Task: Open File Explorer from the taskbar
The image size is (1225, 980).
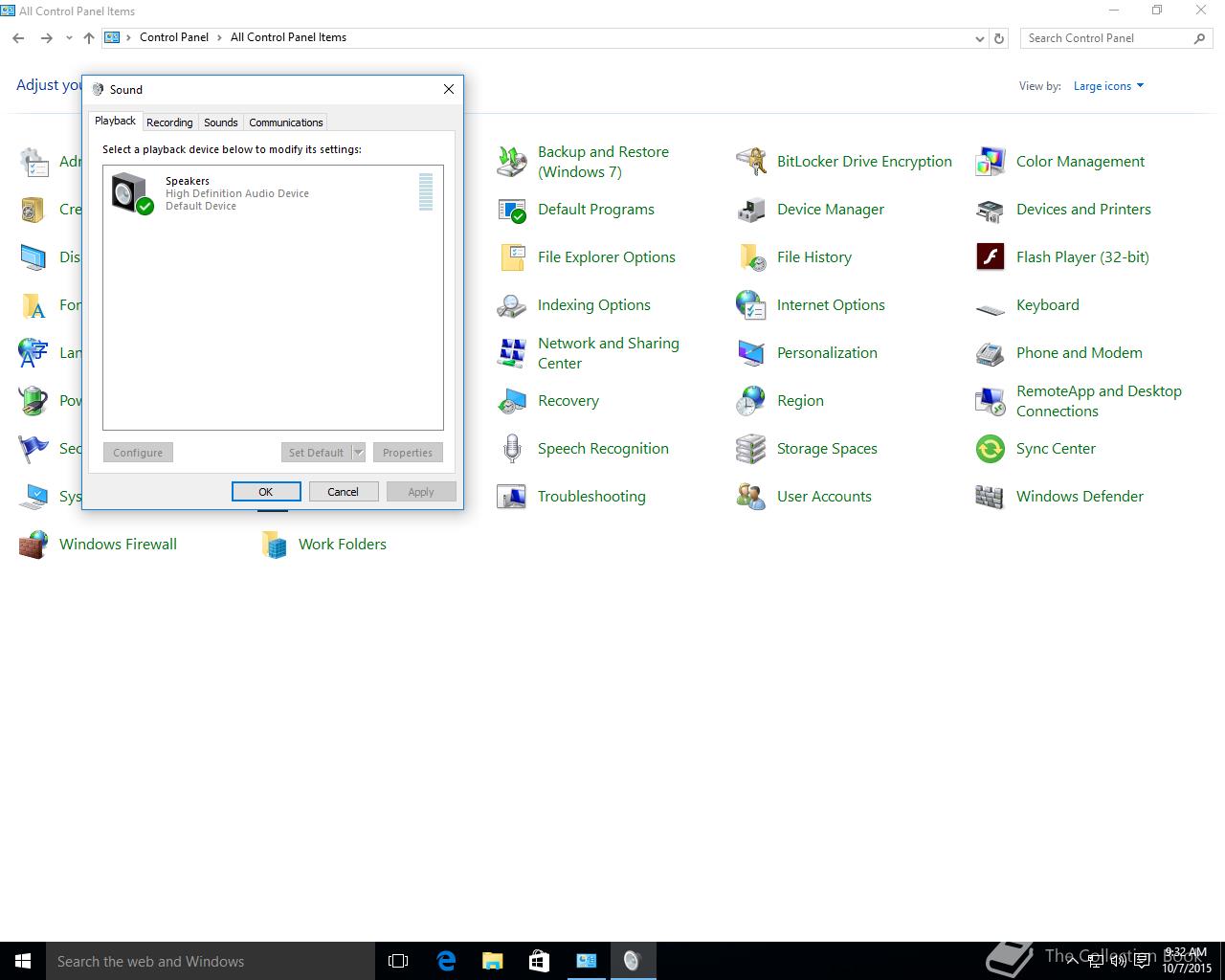Action: click(x=492, y=961)
